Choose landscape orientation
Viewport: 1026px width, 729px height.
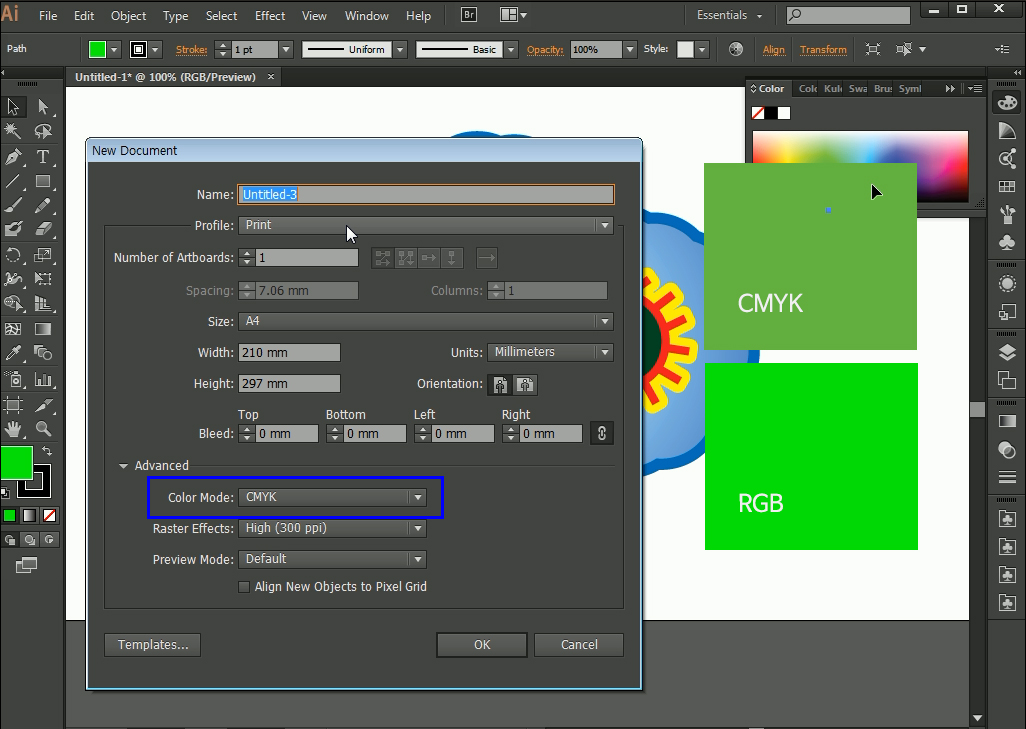(x=525, y=385)
